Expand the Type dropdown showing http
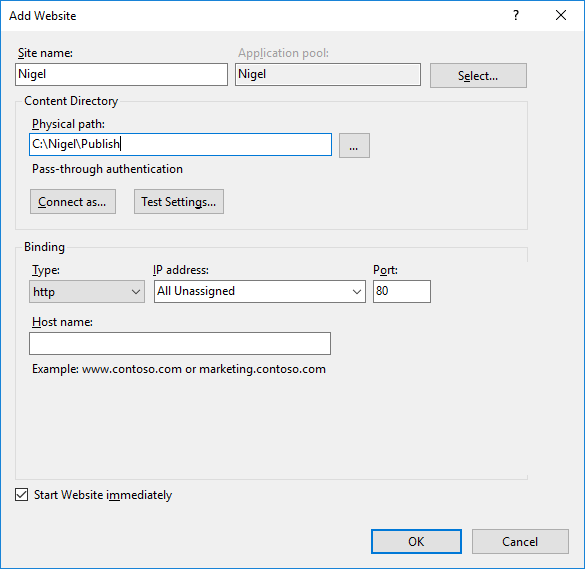The image size is (585, 569). (x=87, y=291)
